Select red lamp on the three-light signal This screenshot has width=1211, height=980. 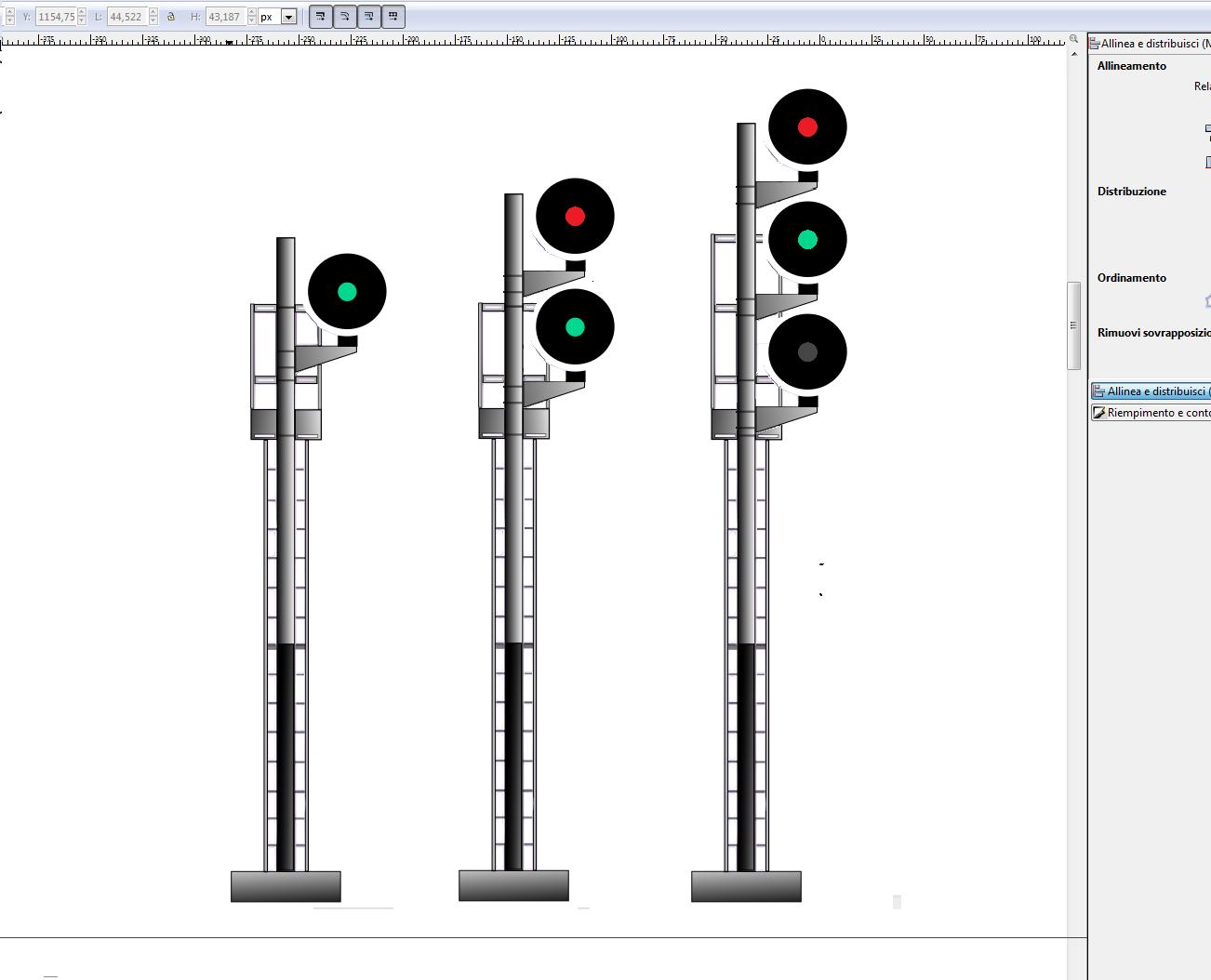coord(807,127)
